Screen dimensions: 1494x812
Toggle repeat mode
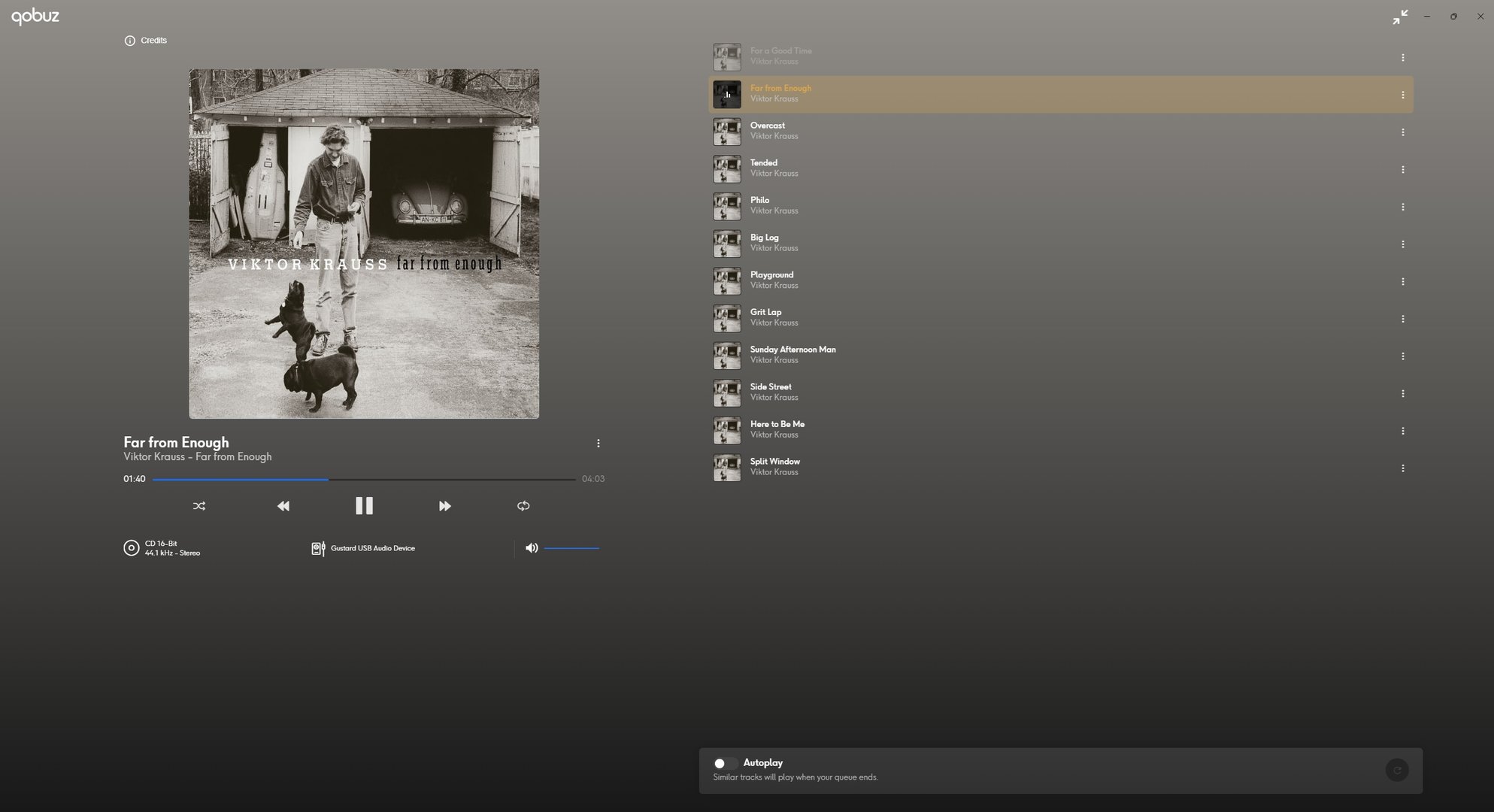[523, 506]
